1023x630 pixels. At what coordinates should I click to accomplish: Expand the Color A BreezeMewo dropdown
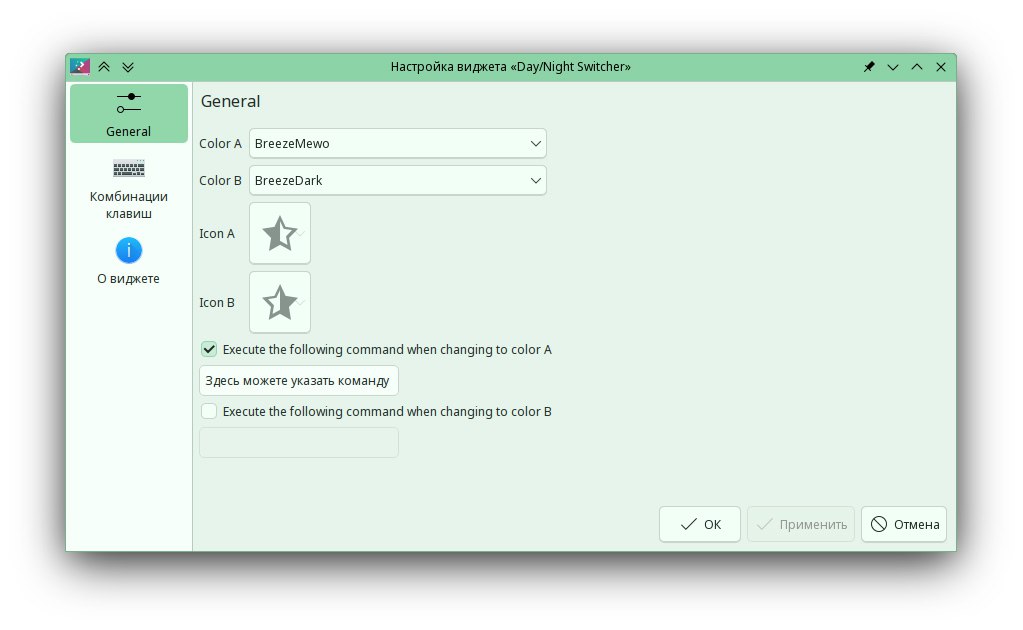tap(397, 143)
